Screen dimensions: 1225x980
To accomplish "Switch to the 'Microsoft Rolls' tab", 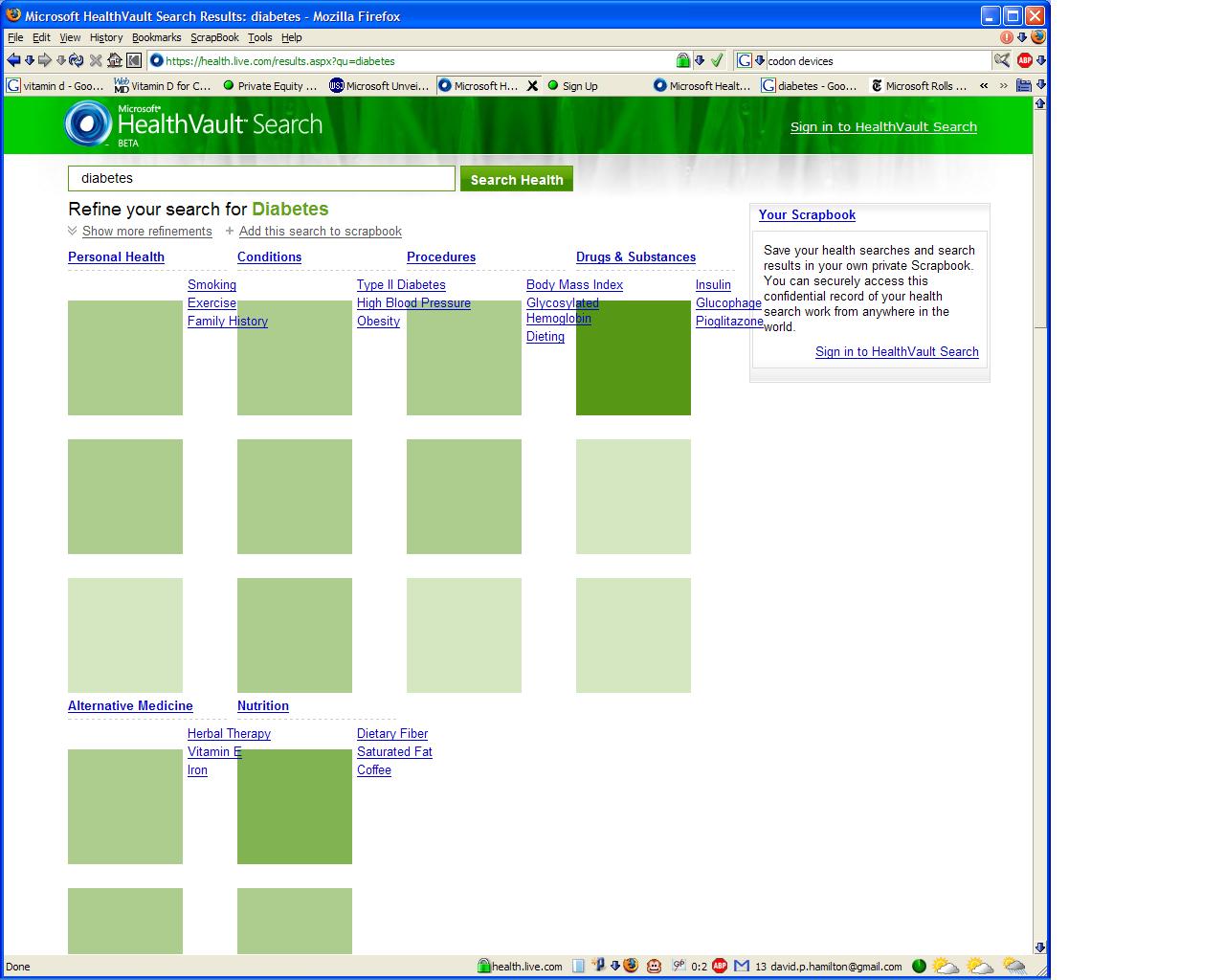I will coord(920,85).
